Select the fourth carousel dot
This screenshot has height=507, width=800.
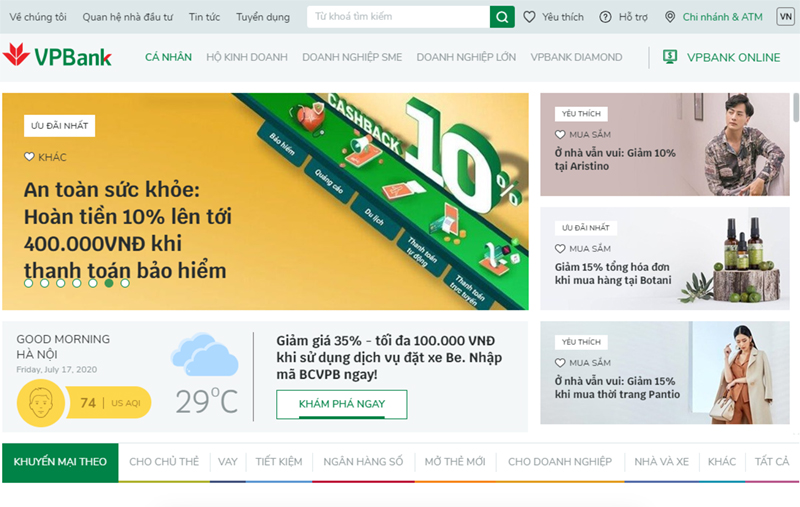coord(77,283)
